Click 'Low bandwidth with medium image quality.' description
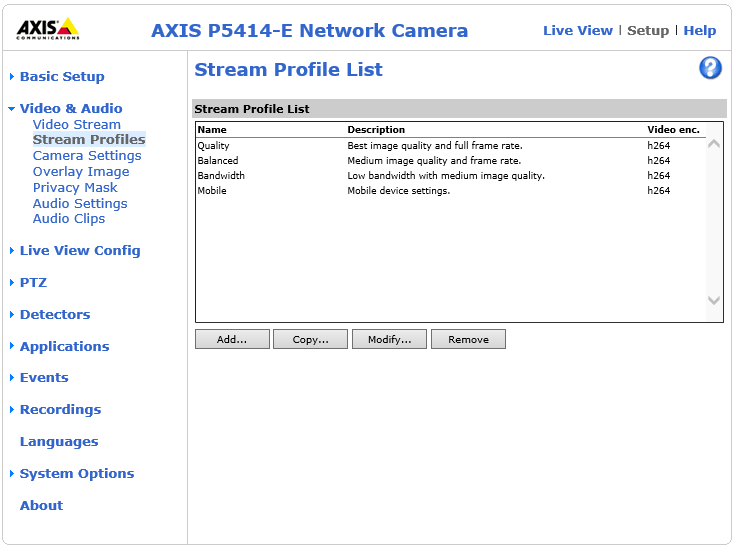The width and height of the screenshot is (736, 552). [x=446, y=176]
